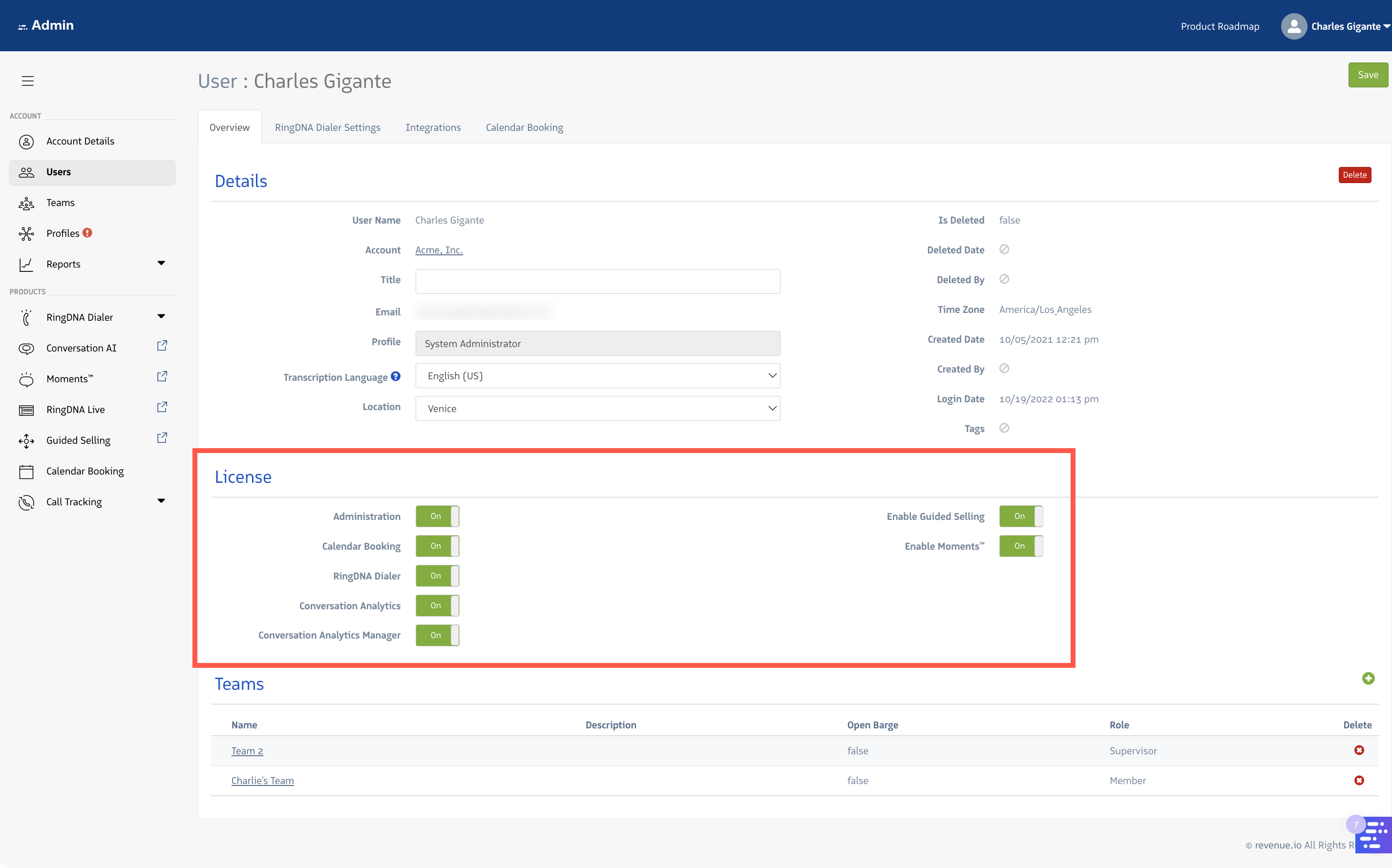This screenshot has width=1392, height=868.
Task: Turn off Enable Guided Selling toggle
Action: tap(1020, 516)
